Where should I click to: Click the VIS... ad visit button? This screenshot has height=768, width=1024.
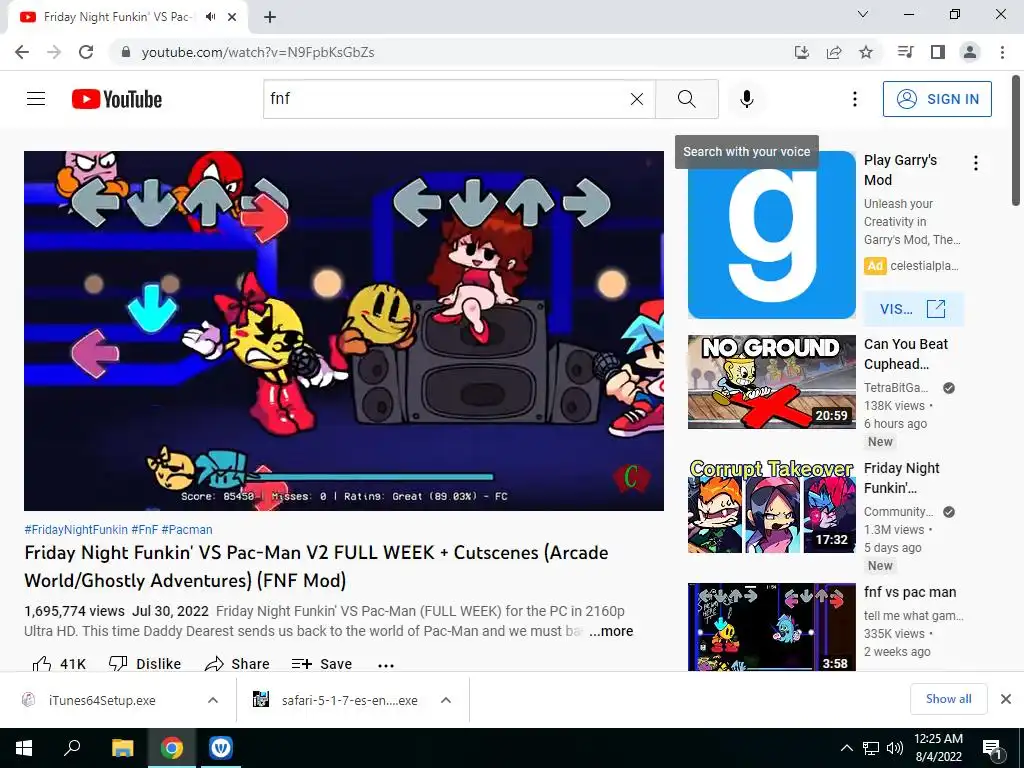[x=913, y=309]
